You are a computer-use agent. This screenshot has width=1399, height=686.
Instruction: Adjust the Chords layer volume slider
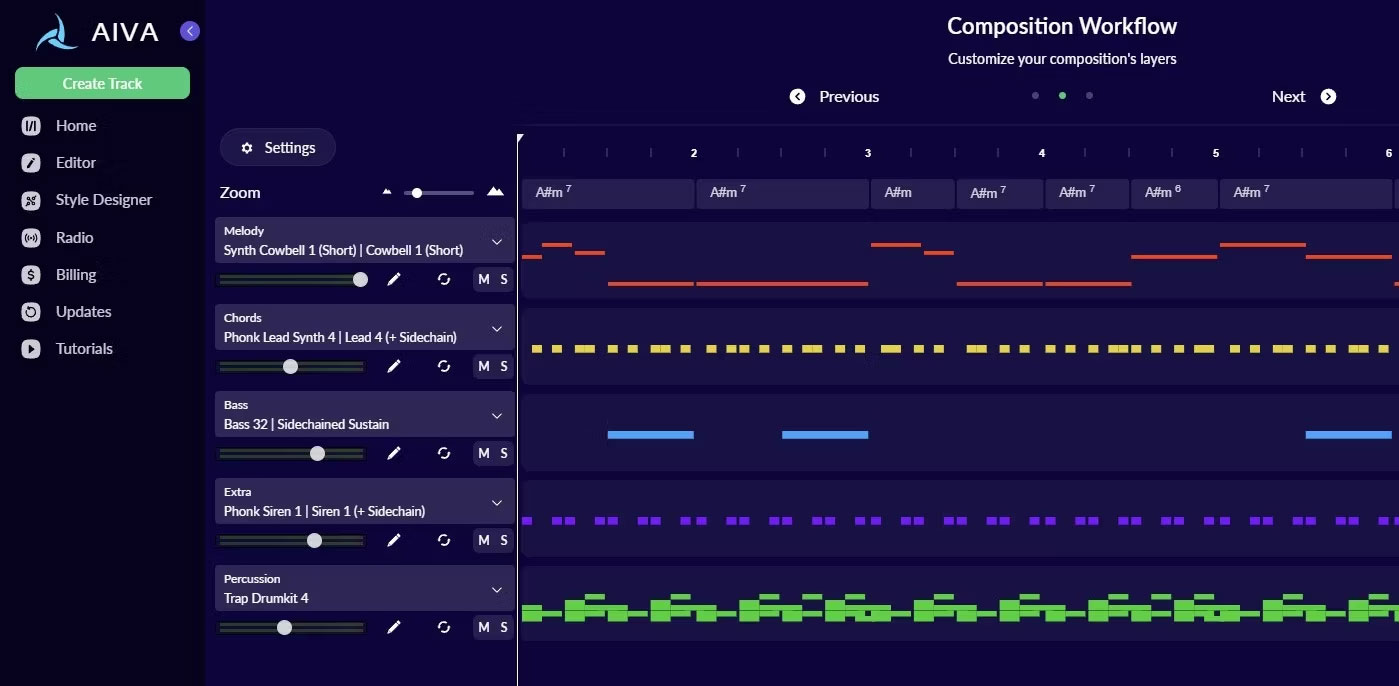[x=291, y=367]
